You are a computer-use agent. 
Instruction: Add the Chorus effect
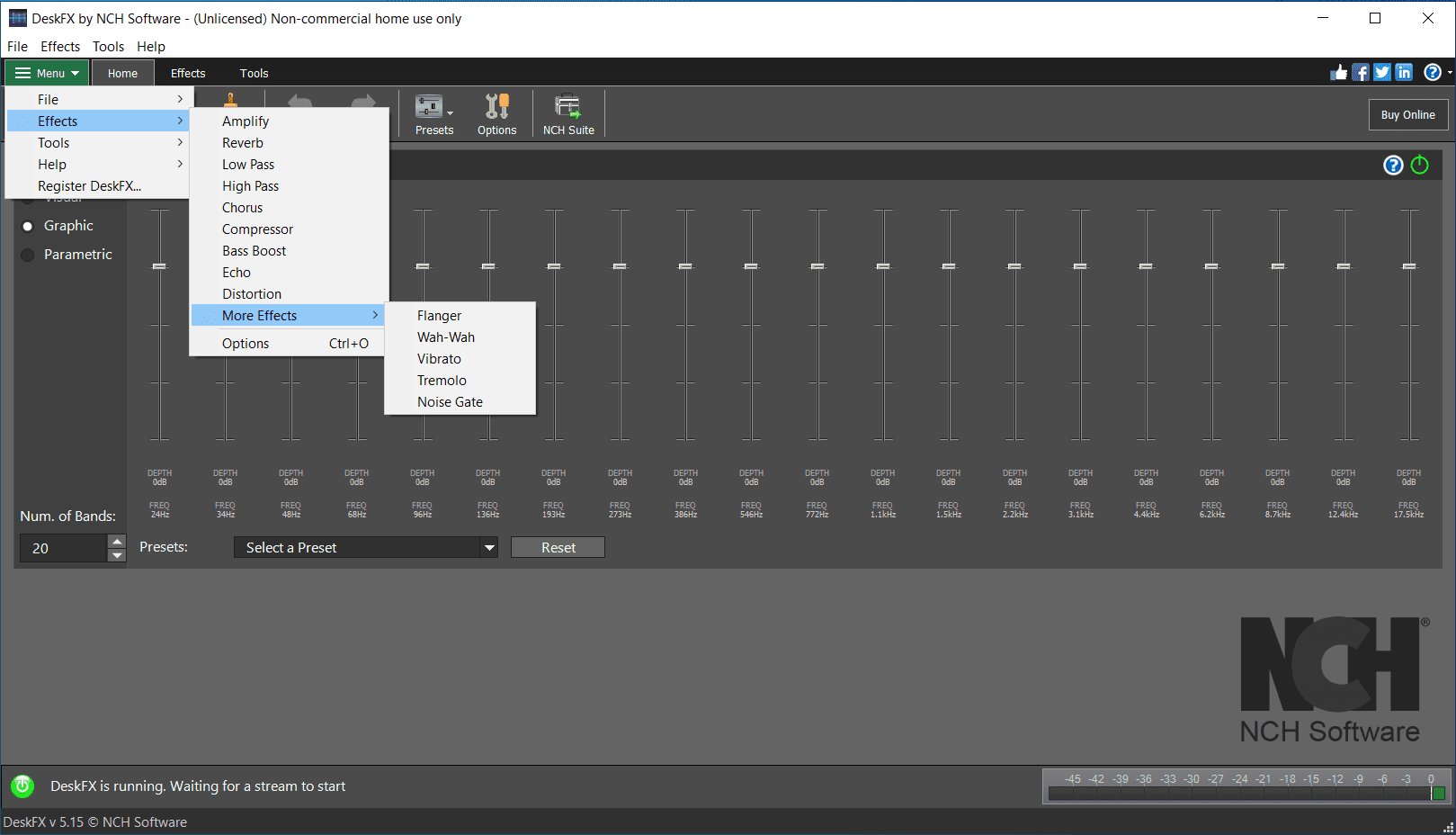290,208
